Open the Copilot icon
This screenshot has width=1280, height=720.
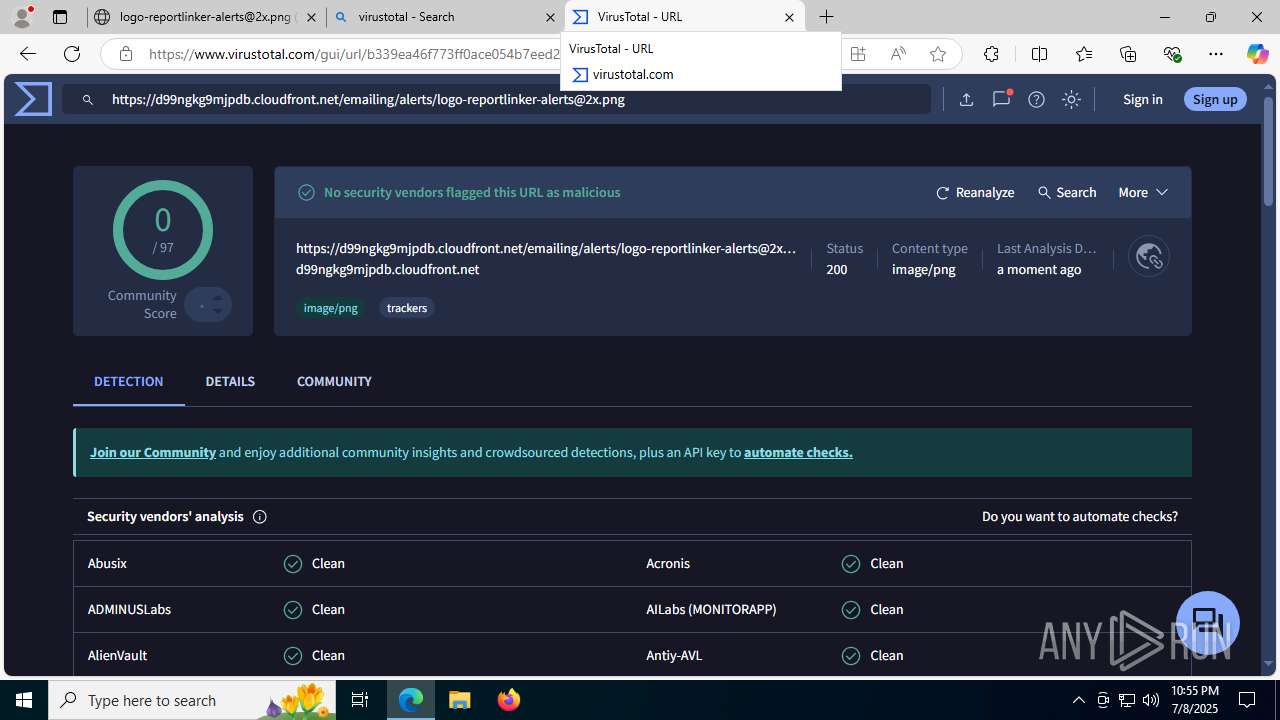pos(1258,54)
